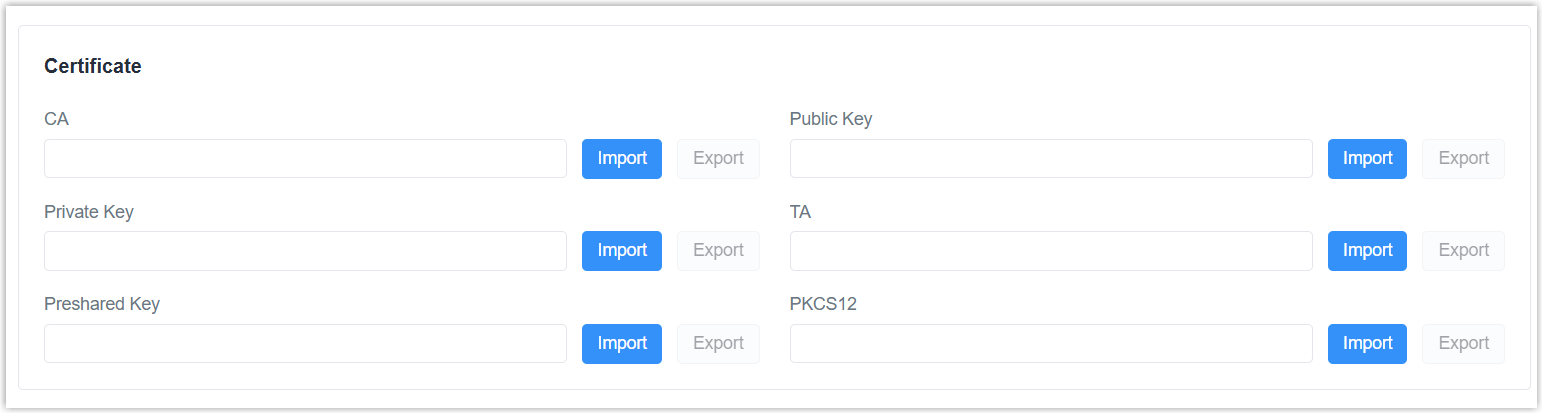
Task: Focus the CA text field
Action: [305, 159]
